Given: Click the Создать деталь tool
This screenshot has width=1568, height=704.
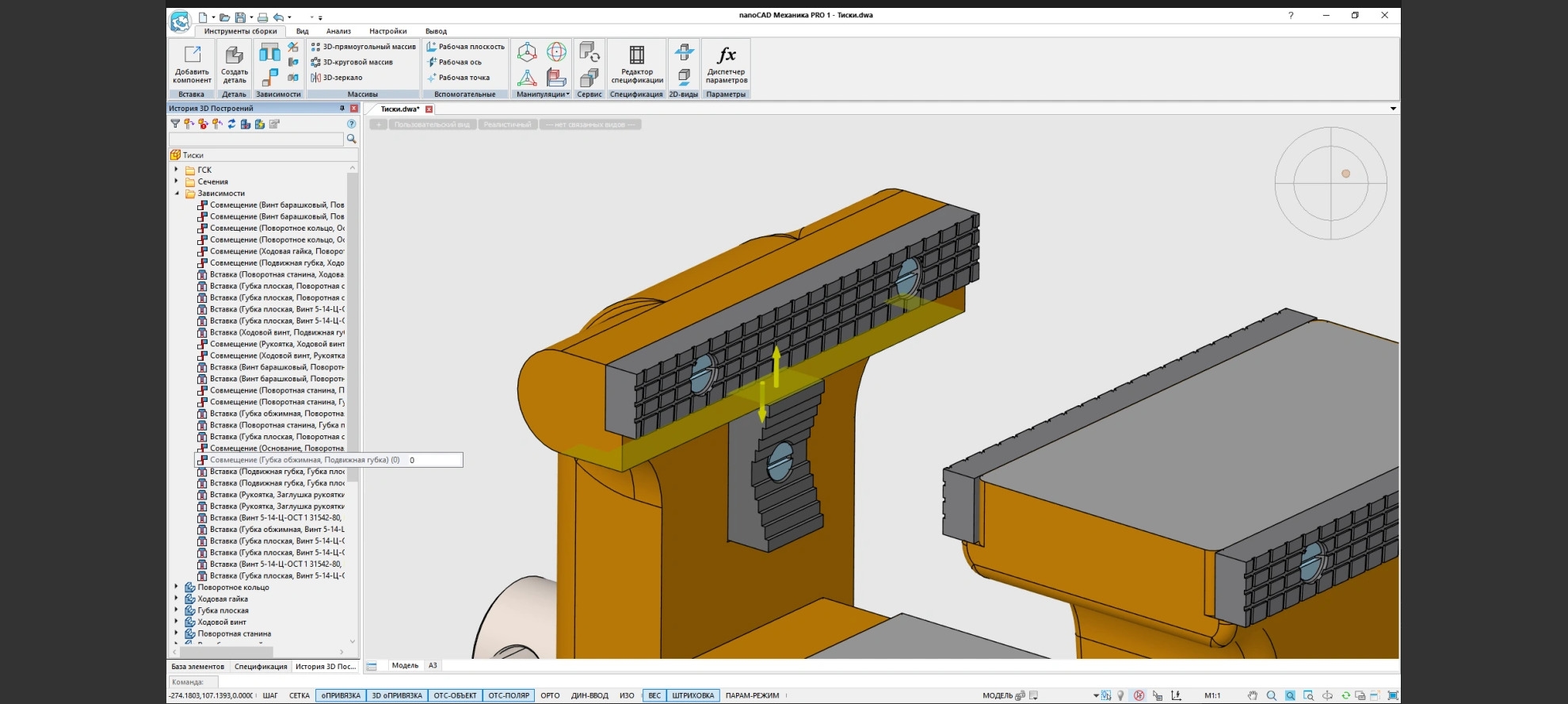Looking at the screenshot, I should point(234,63).
